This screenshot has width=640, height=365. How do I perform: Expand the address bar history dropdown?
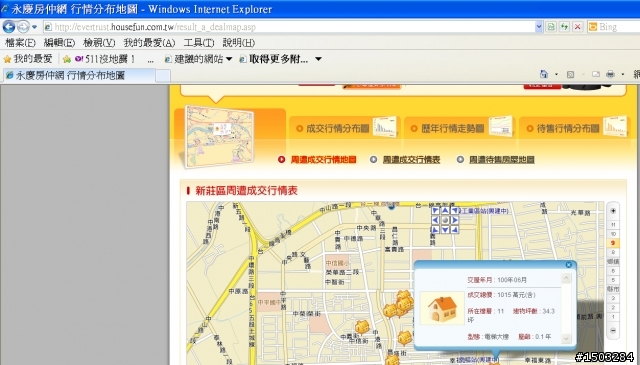click(539, 27)
